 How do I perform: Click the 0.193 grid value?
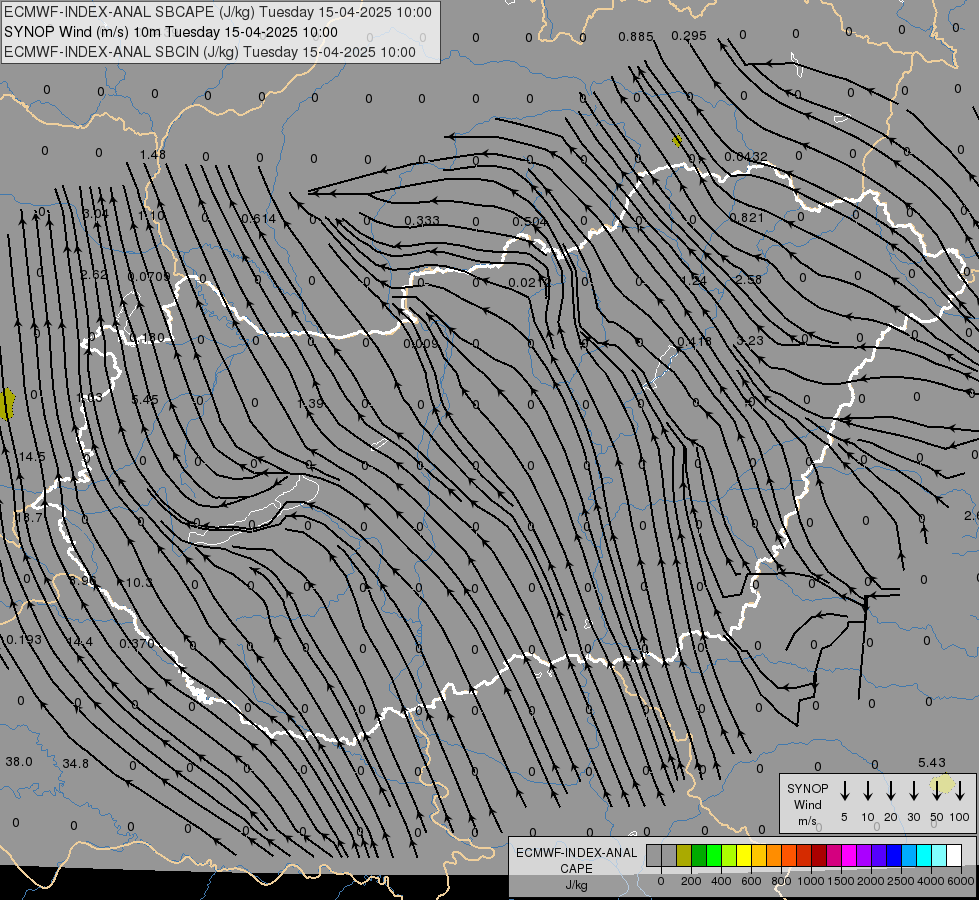coord(24,640)
